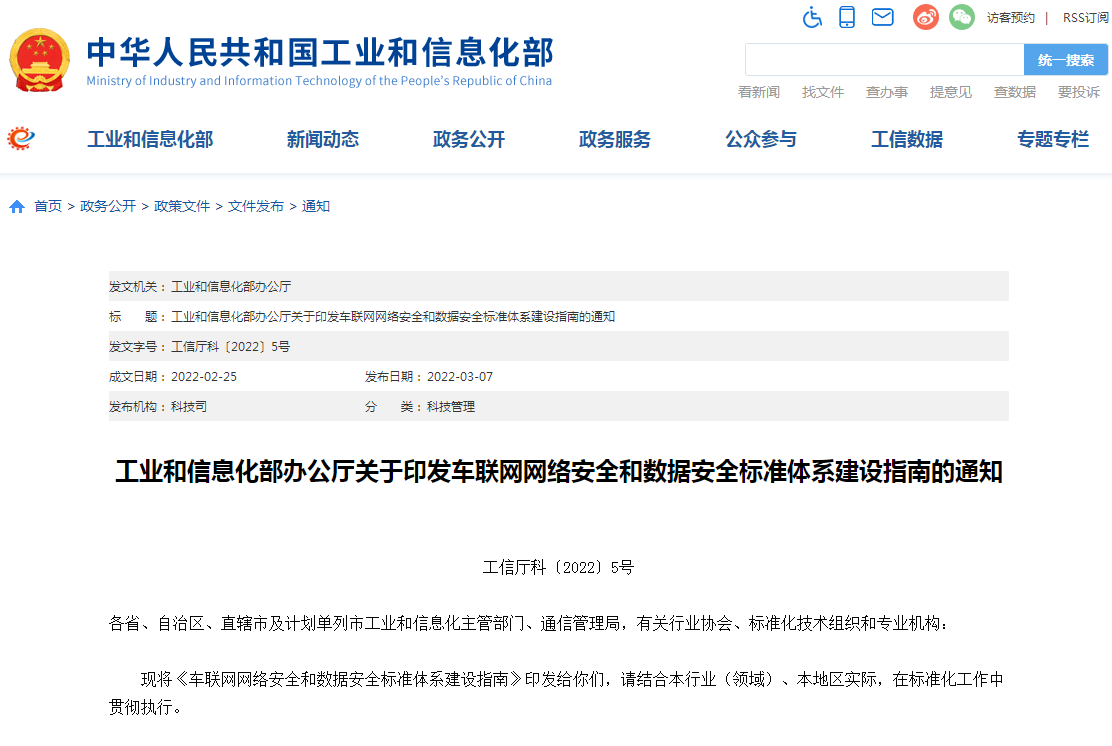Open the 要投诉 quick link
This screenshot has height=746, width=1112.
(x=1078, y=91)
